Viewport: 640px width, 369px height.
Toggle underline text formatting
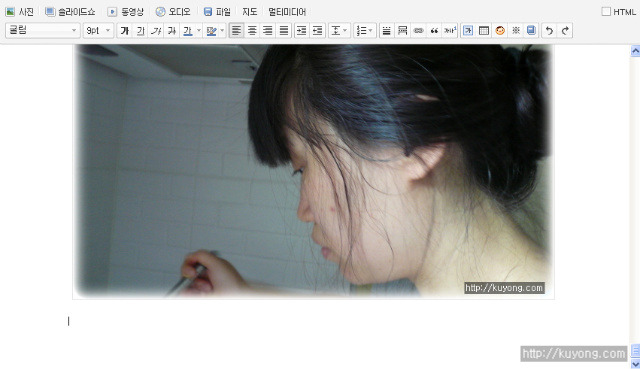pos(140,31)
